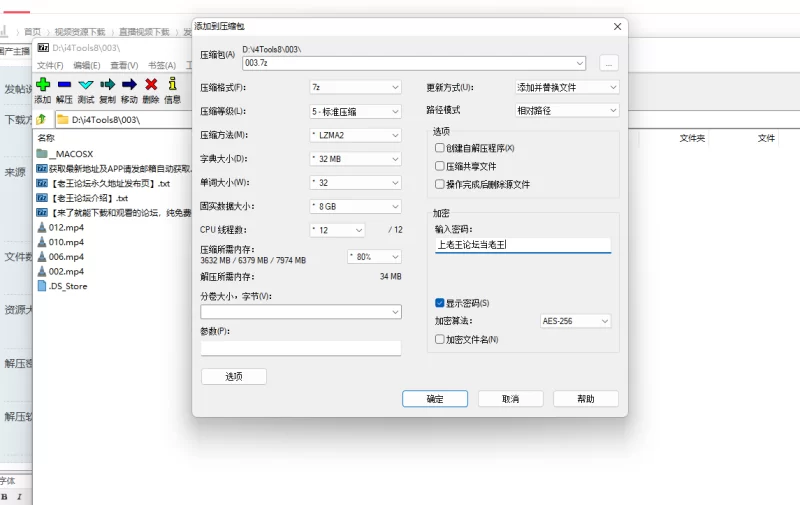Screen dimensions: 800x505
Task: Select the 老王论坛介绍 .txt file icon
Action: (x=42, y=198)
